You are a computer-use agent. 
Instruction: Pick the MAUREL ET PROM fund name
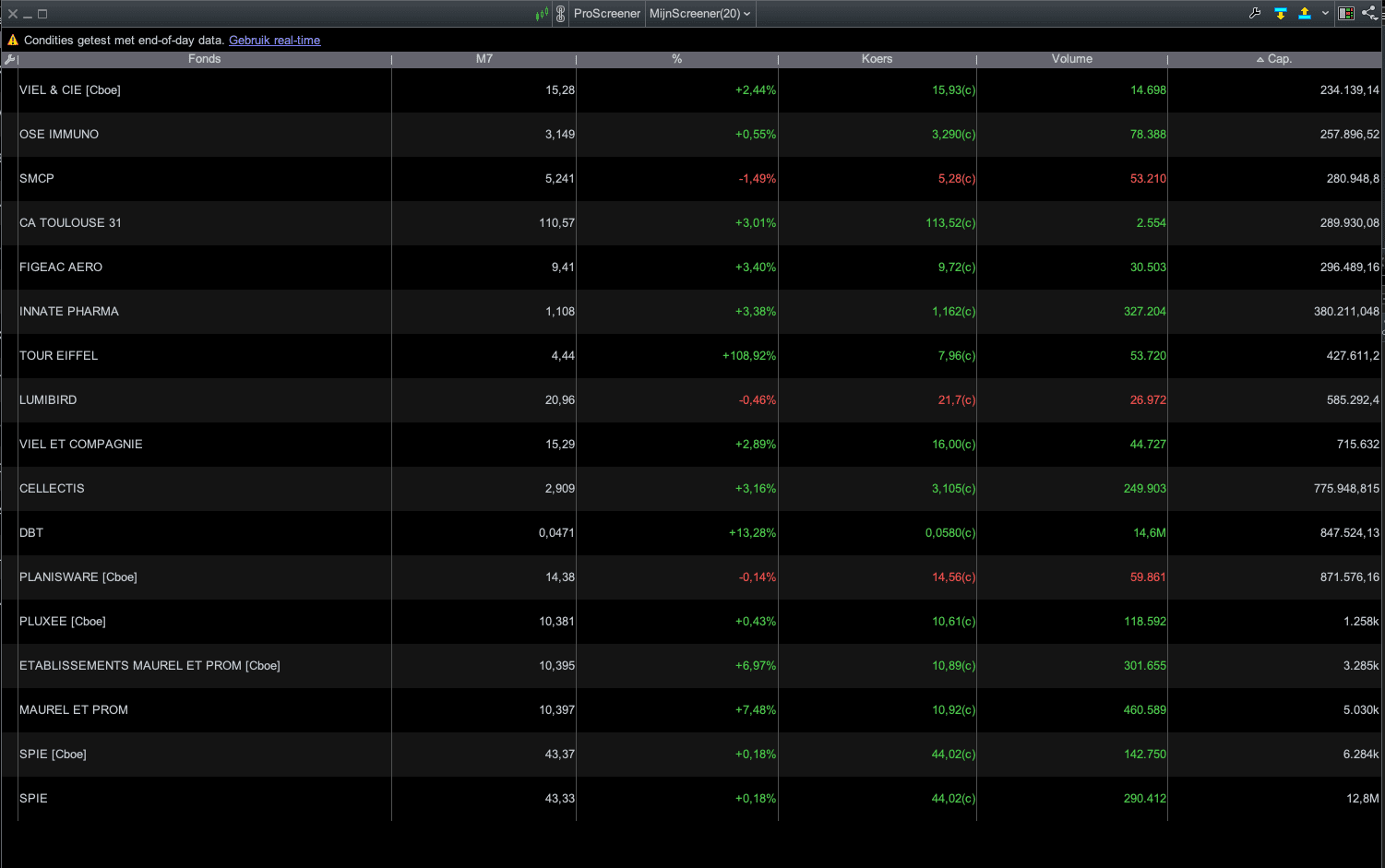click(x=74, y=710)
